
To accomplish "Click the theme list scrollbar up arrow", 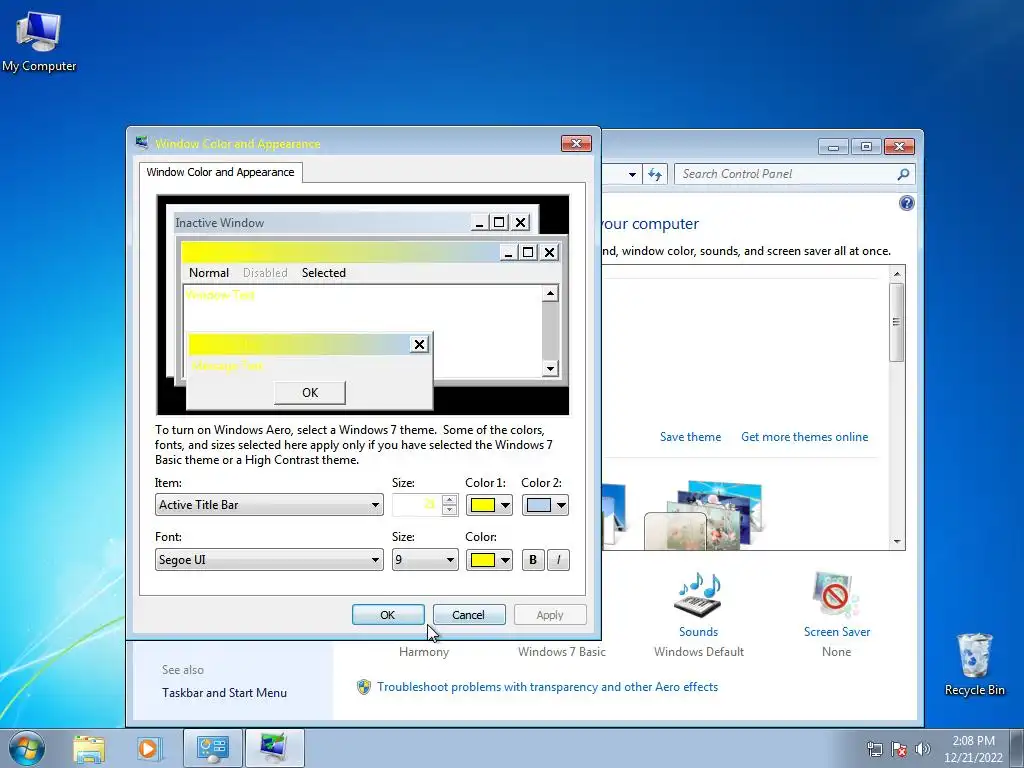I will (x=897, y=274).
